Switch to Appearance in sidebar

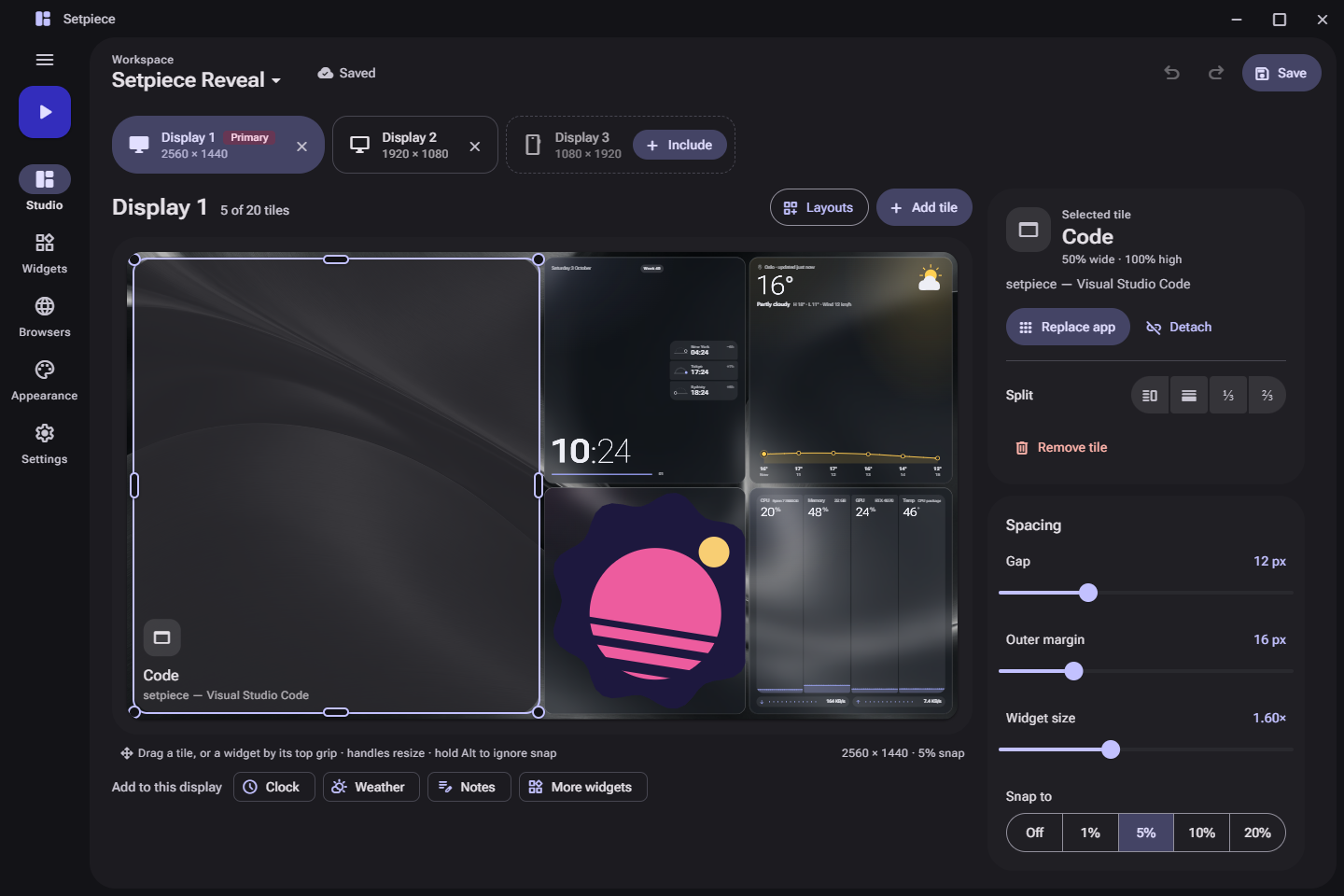pyautogui.click(x=45, y=380)
